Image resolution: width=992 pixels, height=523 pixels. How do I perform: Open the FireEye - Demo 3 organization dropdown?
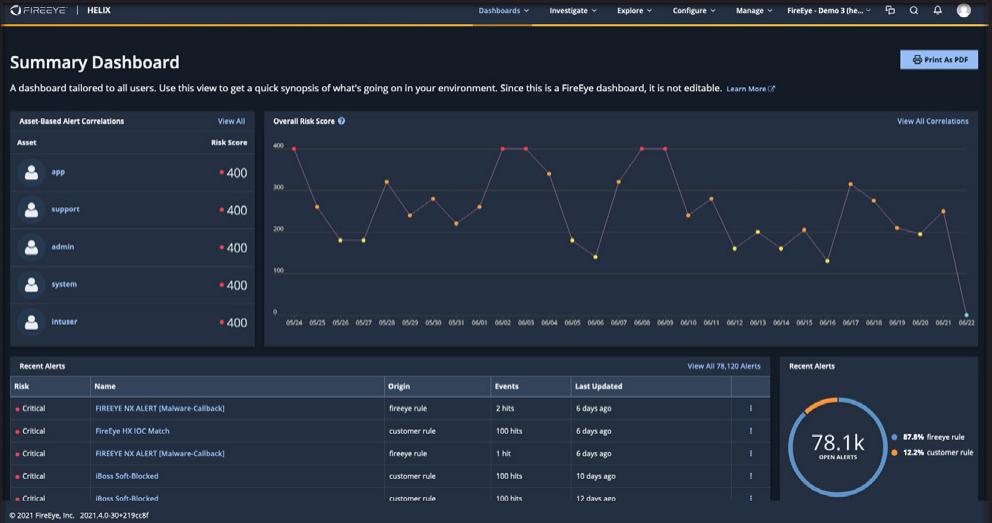coord(829,10)
